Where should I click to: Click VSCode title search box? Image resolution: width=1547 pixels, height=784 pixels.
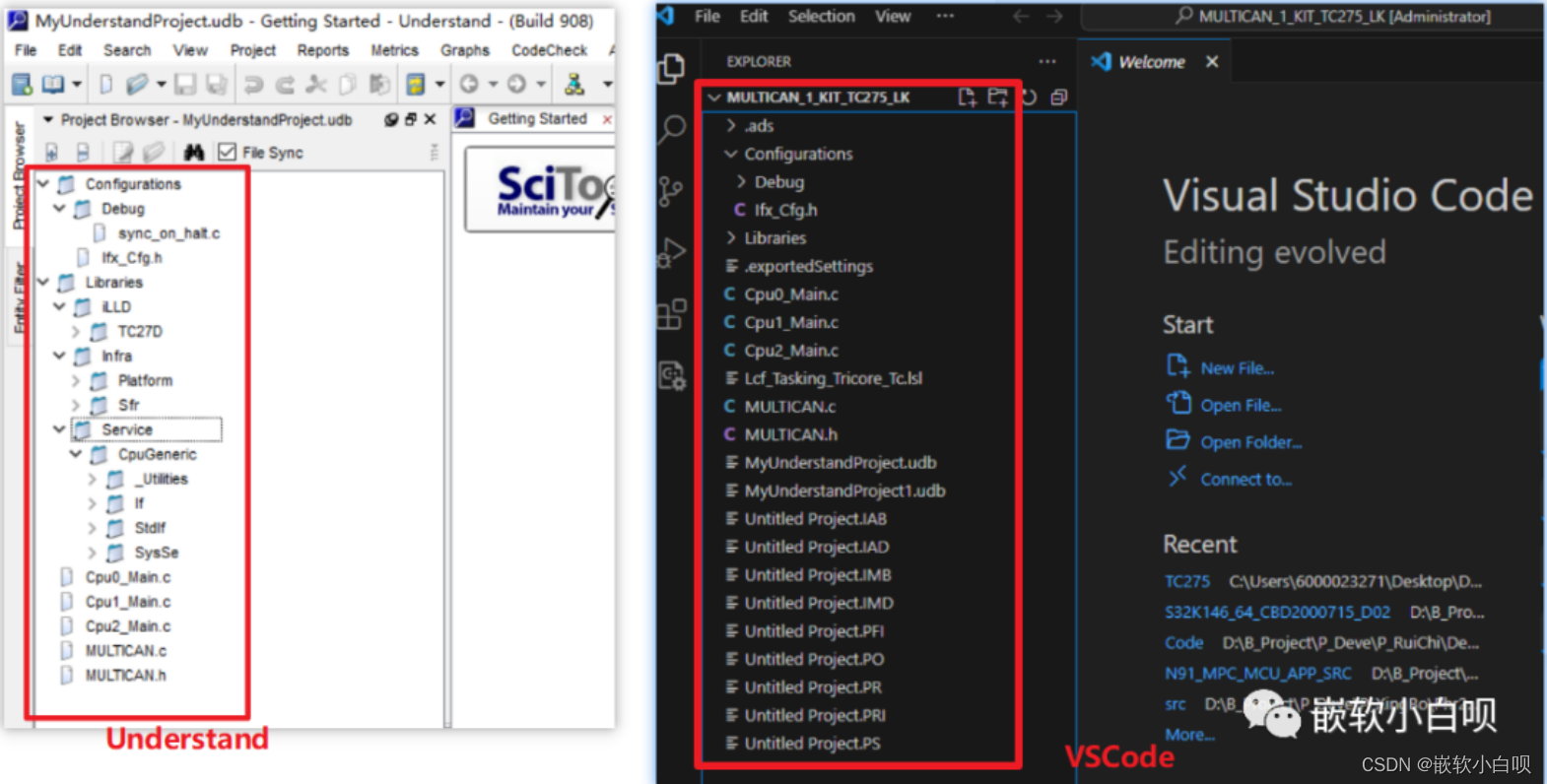coord(1313,17)
